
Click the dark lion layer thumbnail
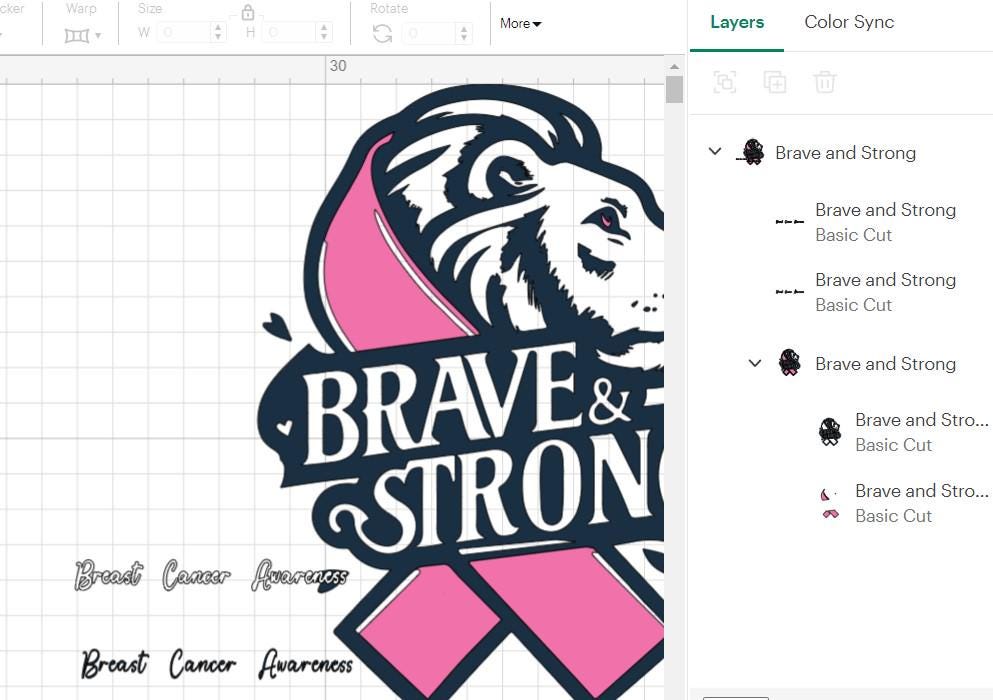coord(830,432)
